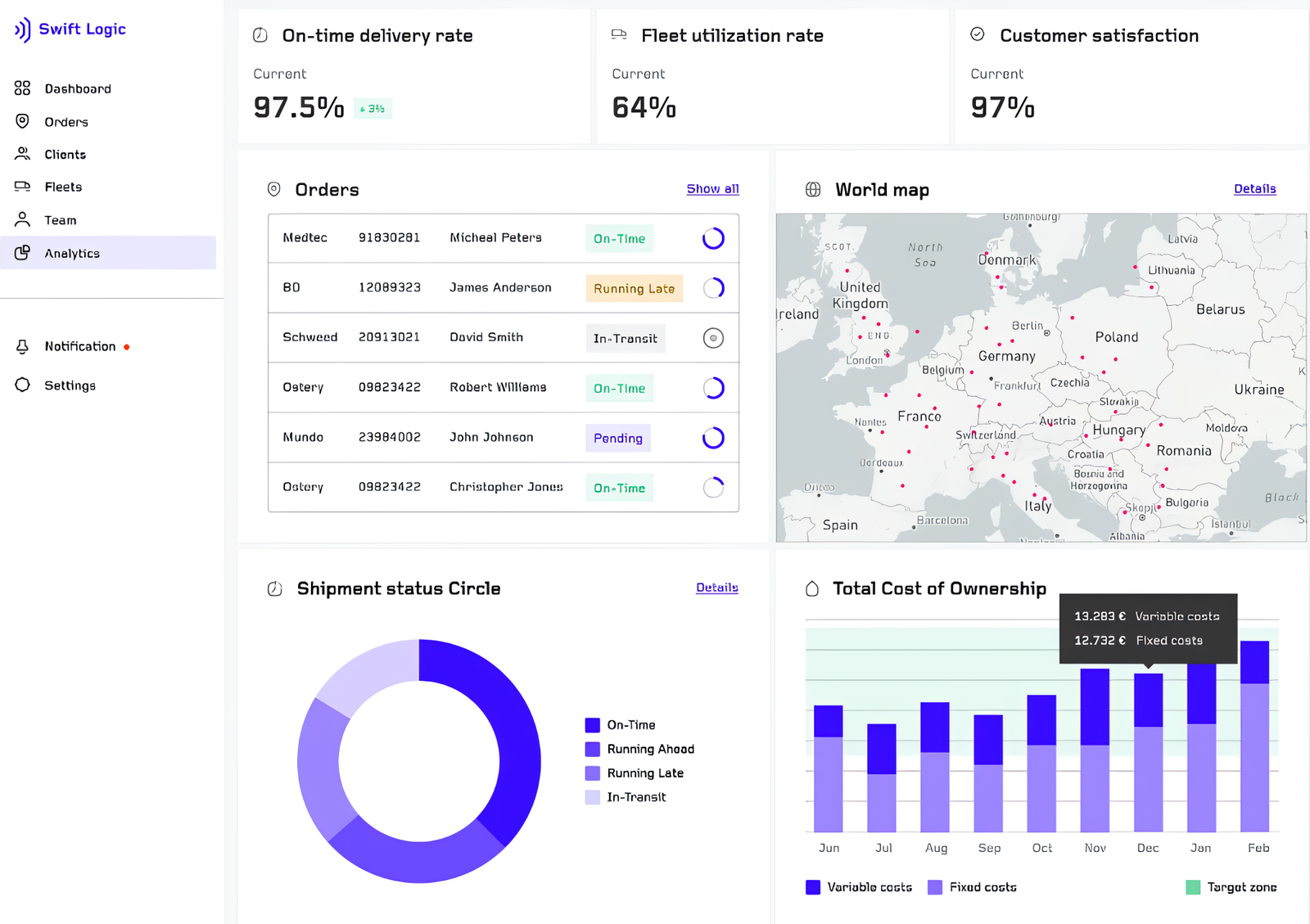The image size is (1310, 924).
Task: Click the Dec bar in cost chart
Action: click(1148, 751)
